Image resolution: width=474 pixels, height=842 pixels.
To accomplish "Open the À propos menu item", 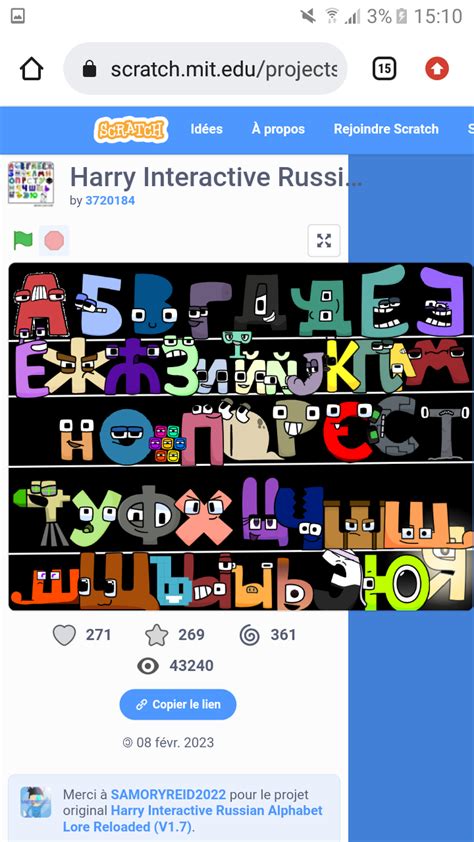I will 278,129.
